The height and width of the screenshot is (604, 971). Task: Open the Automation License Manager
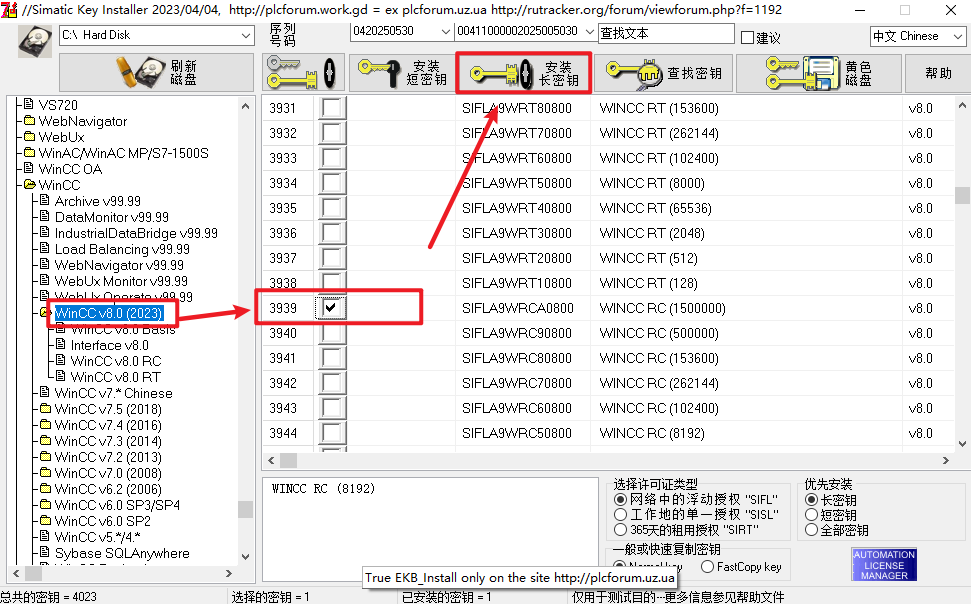[884, 565]
